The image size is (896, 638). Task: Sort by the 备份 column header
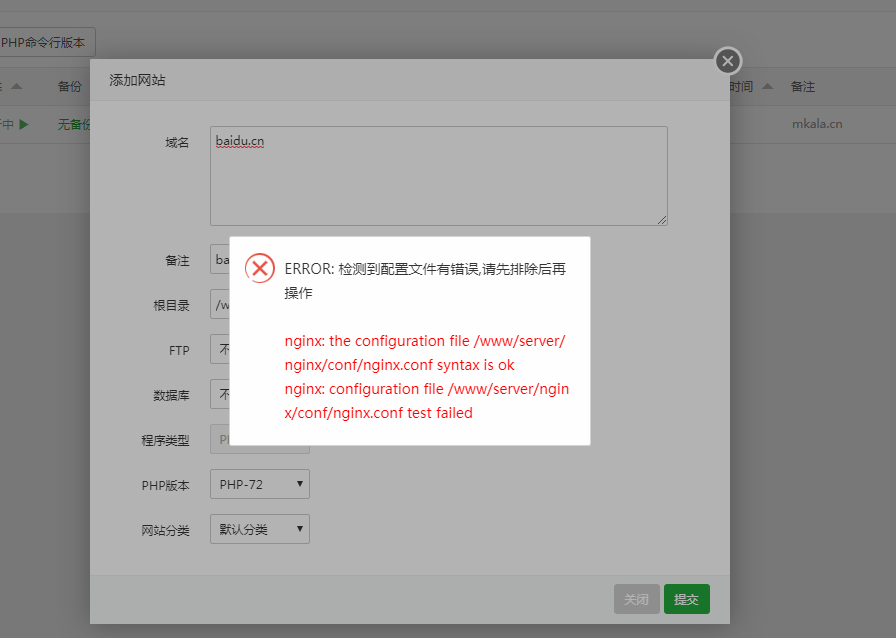point(70,86)
